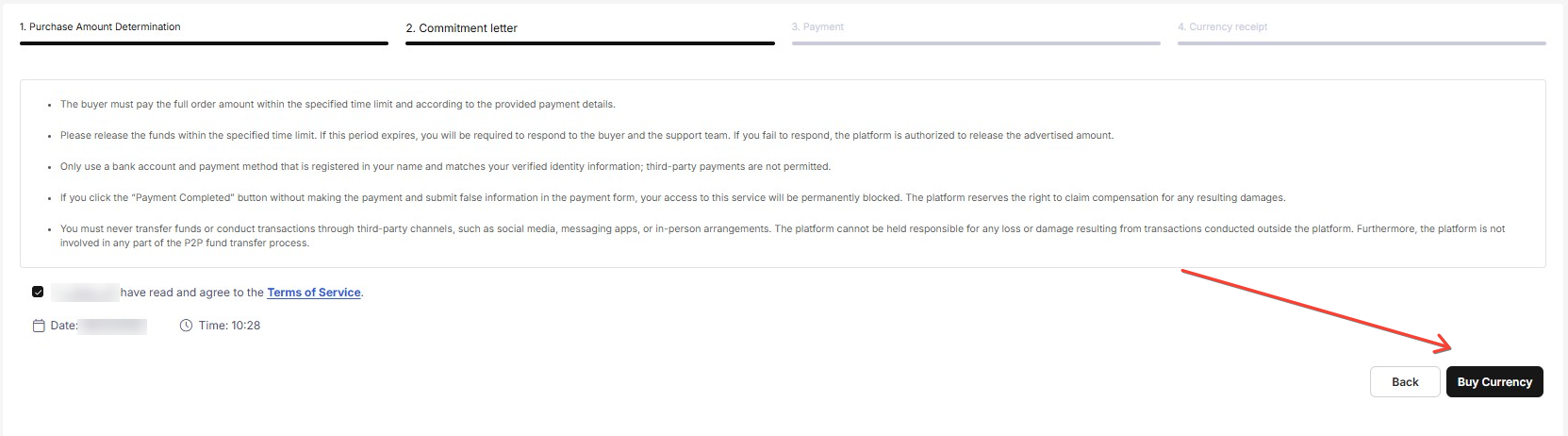Click the rule about paying full order amount
Image resolution: width=1568 pixels, height=436 pixels.
point(338,104)
